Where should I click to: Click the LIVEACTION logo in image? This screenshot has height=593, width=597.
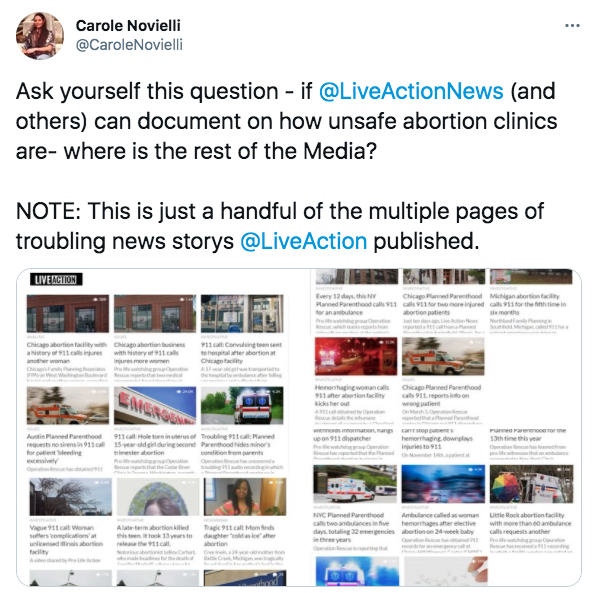point(56,279)
